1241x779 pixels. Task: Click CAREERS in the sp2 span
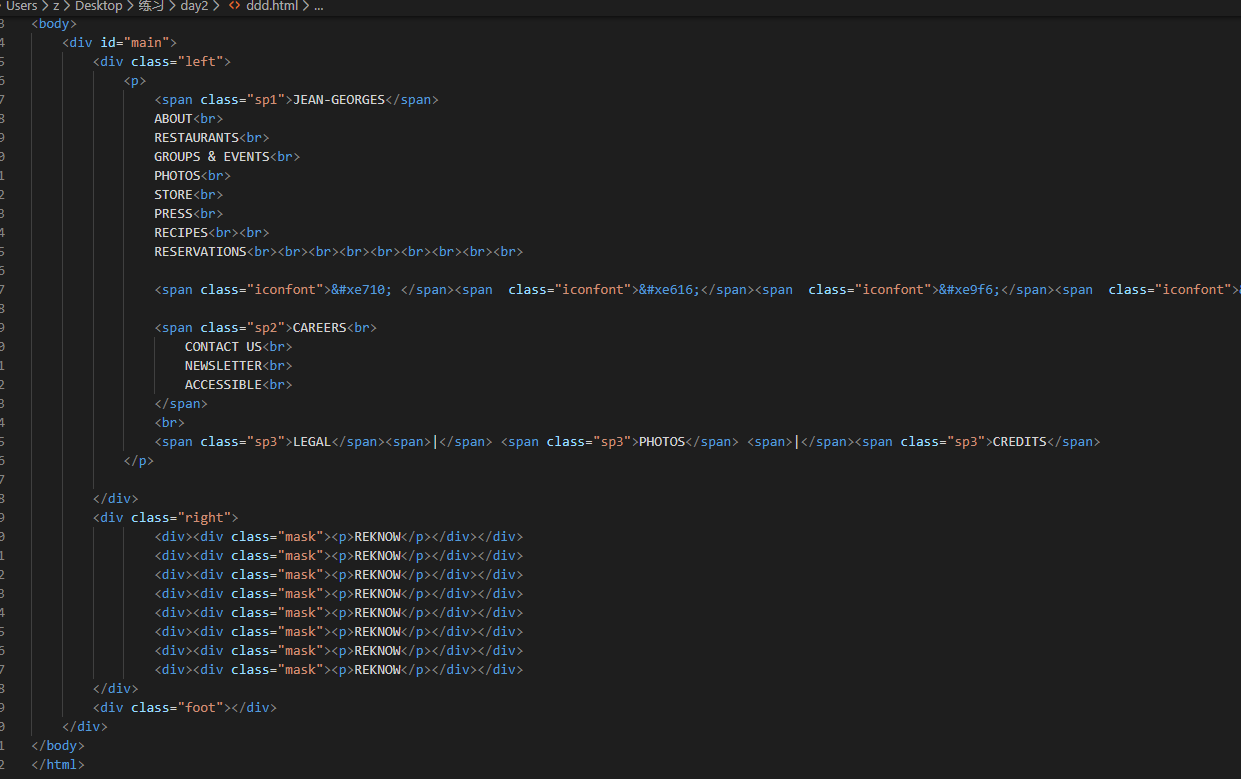tap(319, 328)
